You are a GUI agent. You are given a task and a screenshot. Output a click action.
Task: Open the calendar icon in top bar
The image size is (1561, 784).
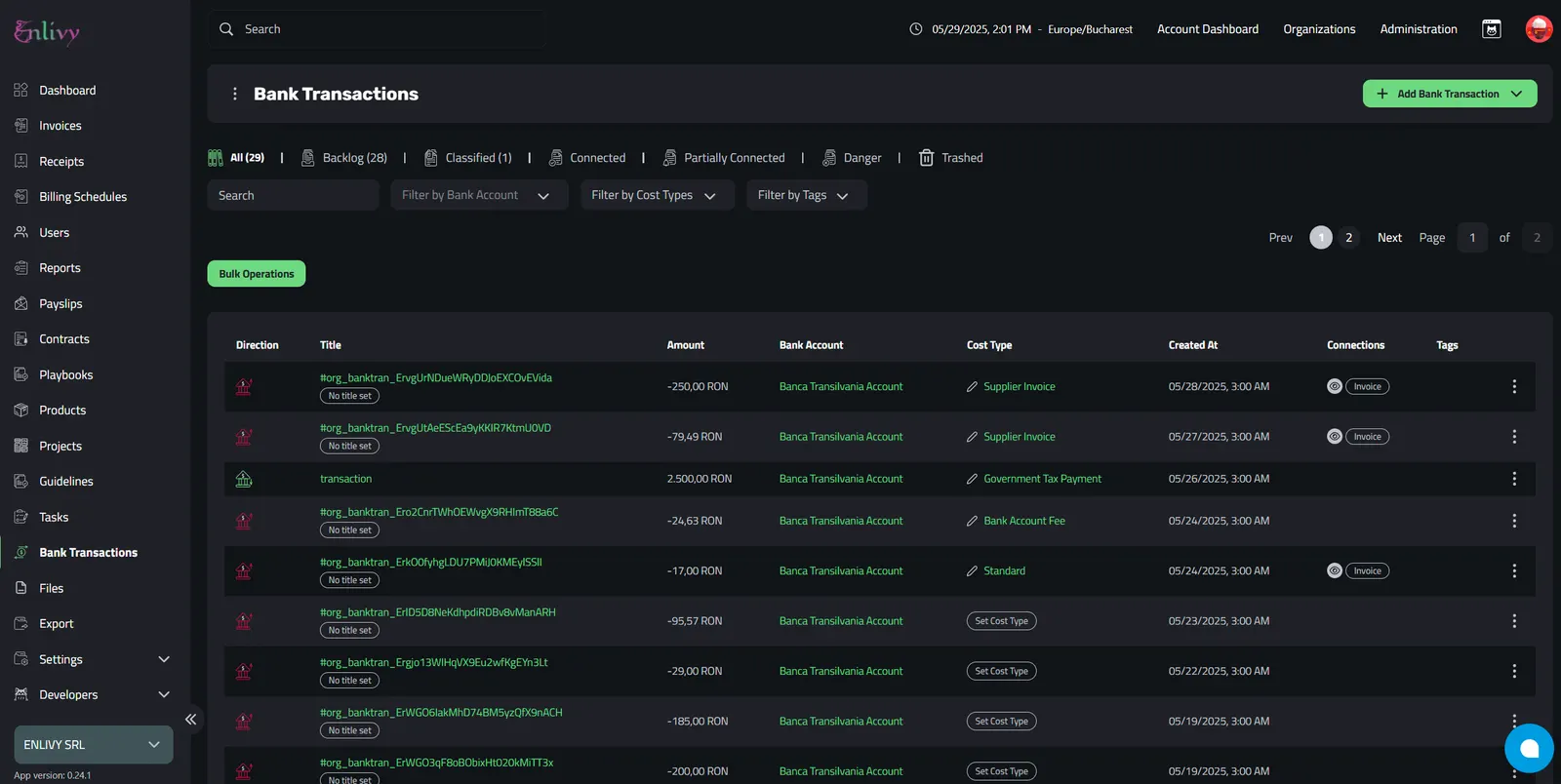[x=1492, y=29]
